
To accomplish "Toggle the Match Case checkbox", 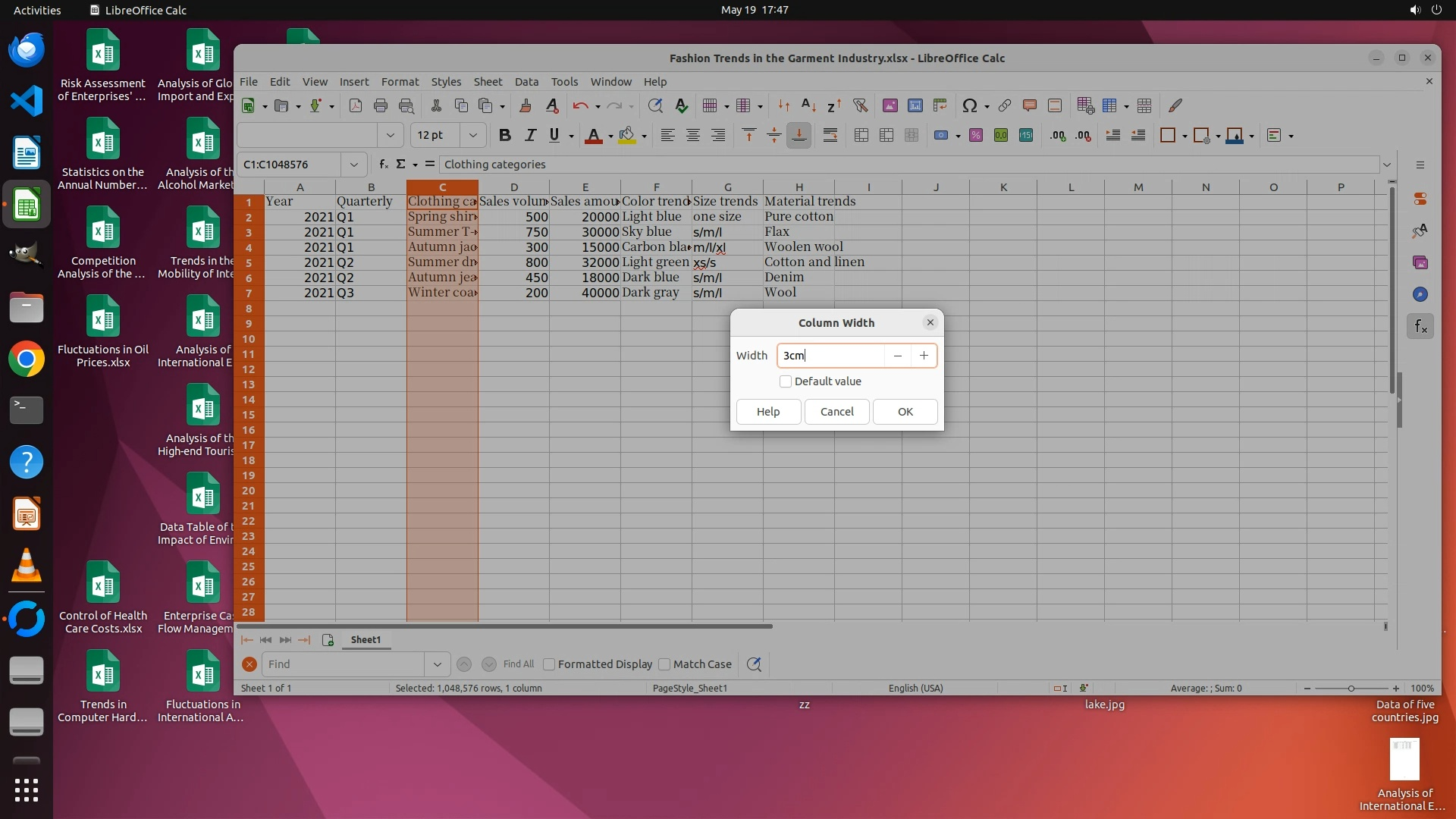I will pos(665,664).
